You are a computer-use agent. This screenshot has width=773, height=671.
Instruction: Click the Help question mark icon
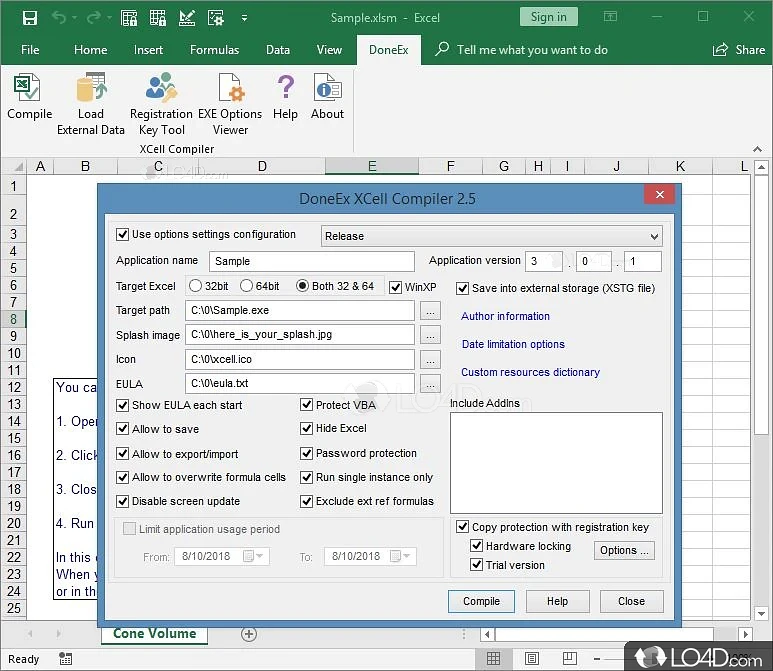point(285,87)
